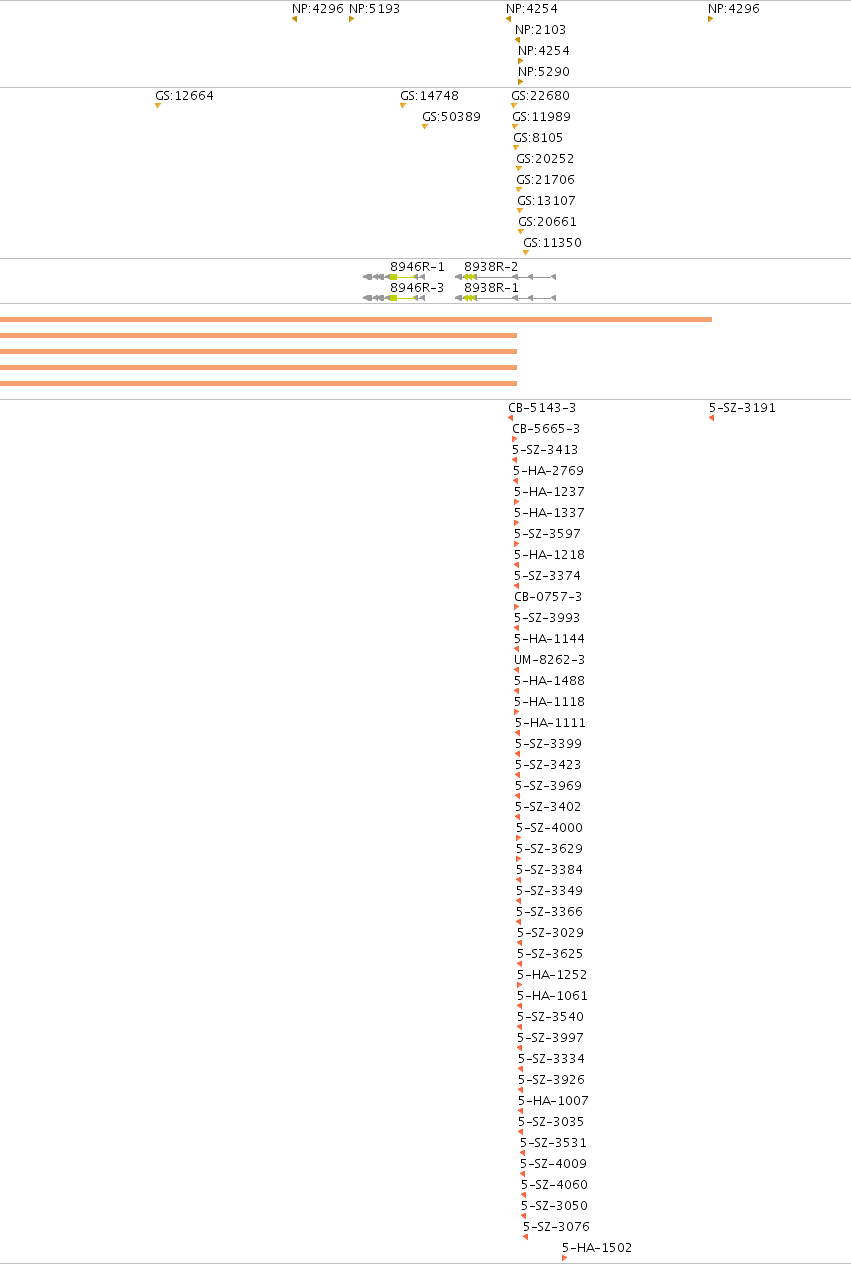Open the 5-HA-1218 feature
The width and height of the screenshot is (851, 1264).
coord(549,556)
